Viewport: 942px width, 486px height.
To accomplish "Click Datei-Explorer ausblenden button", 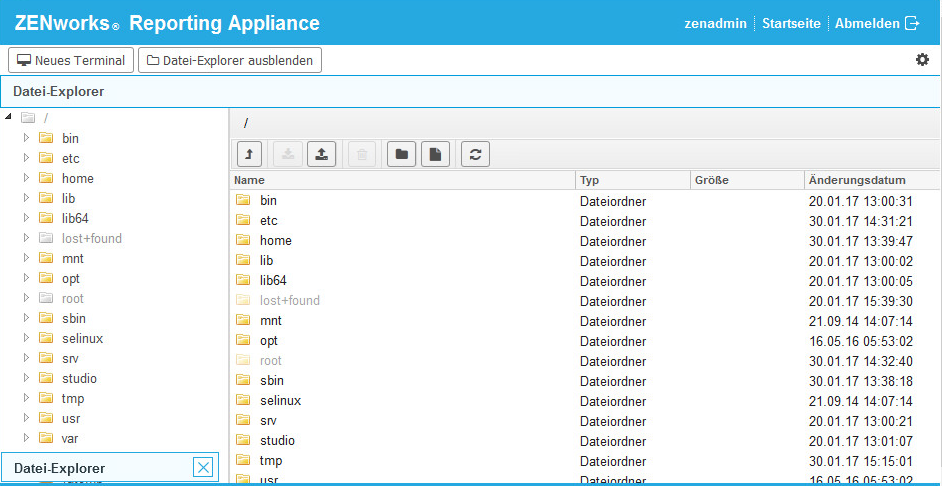I will 230,60.
